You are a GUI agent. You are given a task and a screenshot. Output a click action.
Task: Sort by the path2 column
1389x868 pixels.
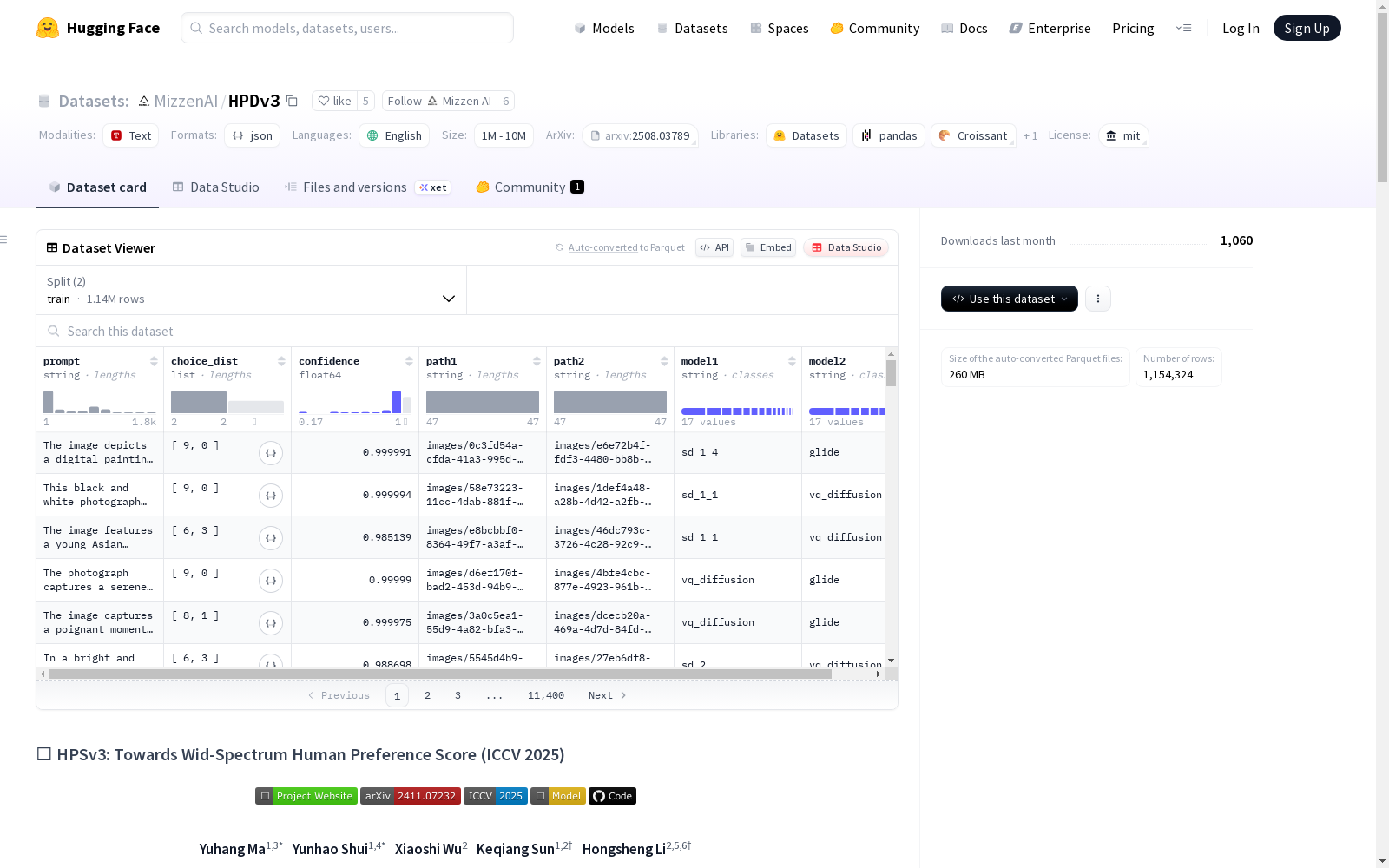[x=664, y=361]
